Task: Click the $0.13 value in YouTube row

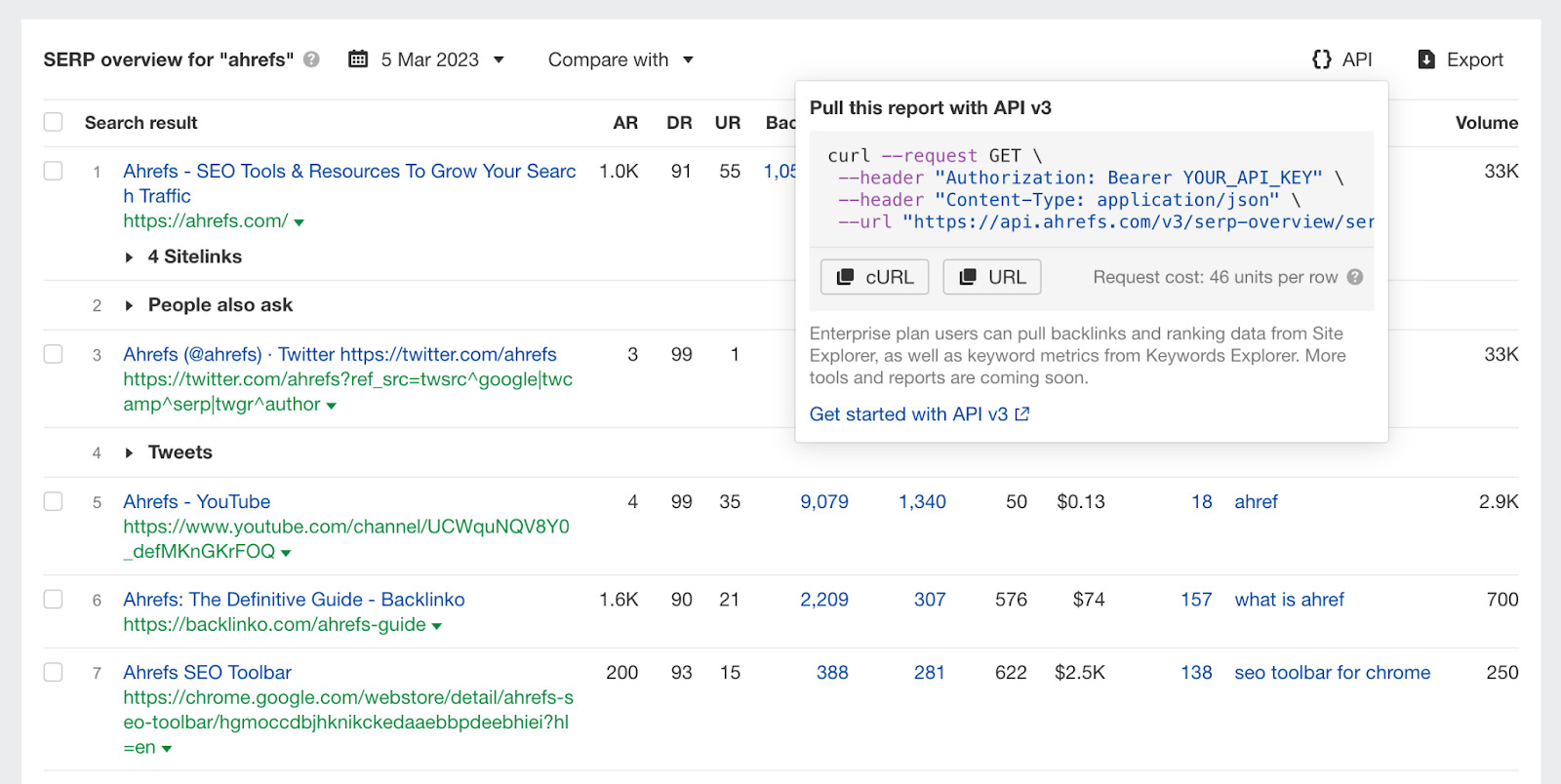Action: point(1081,501)
